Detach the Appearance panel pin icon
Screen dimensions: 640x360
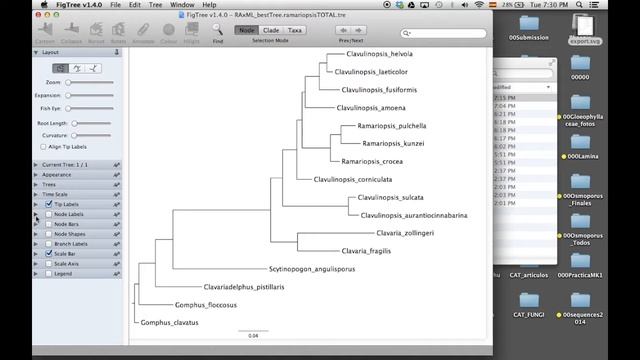point(116,175)
